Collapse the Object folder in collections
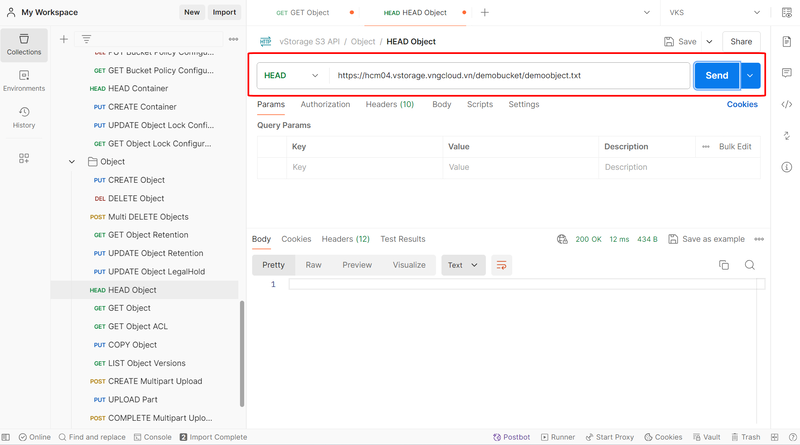This screenshot has width=800, height=445. tap(72, 162)
